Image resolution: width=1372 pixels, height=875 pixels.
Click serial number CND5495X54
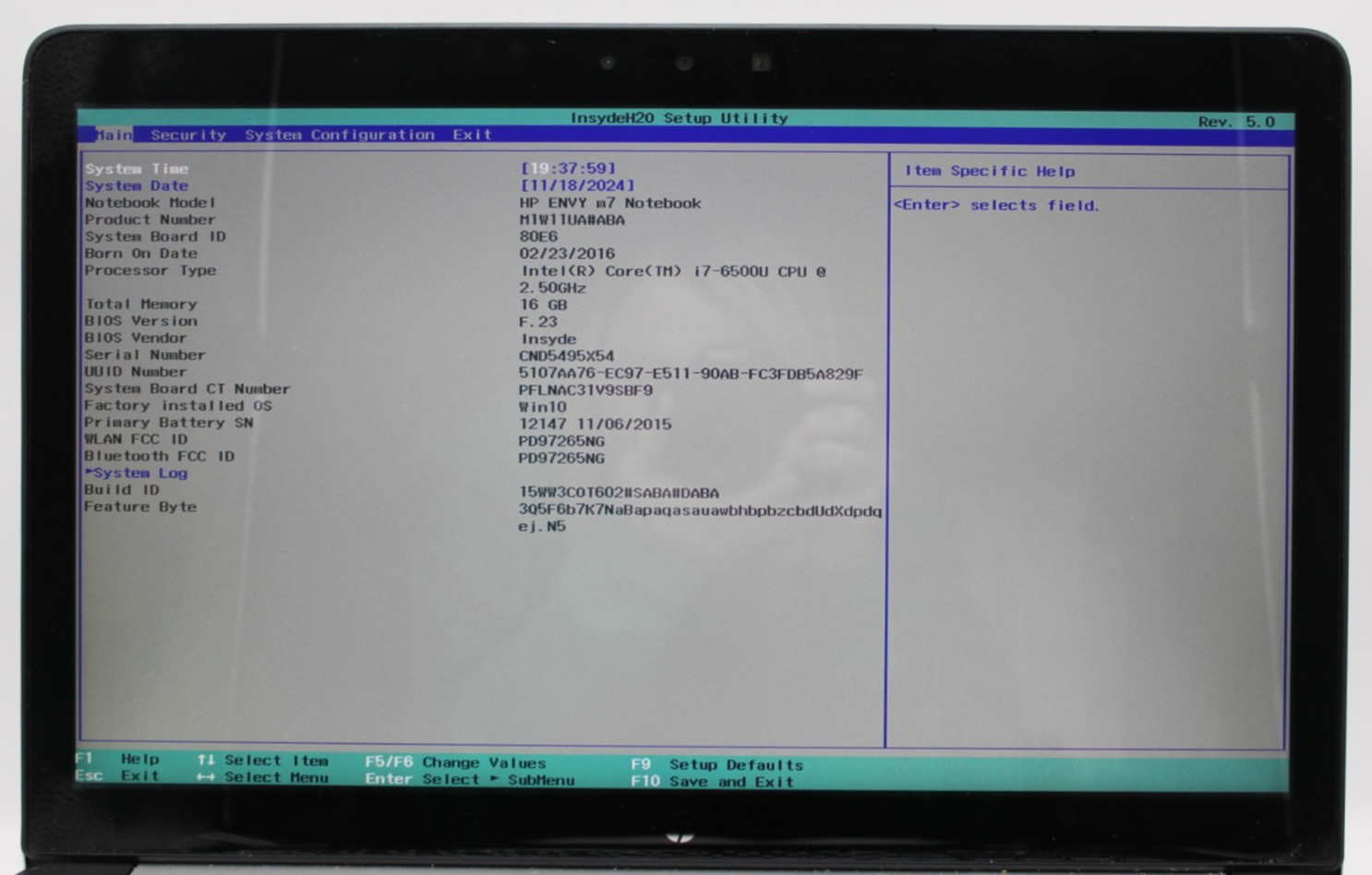coord(566,356)
